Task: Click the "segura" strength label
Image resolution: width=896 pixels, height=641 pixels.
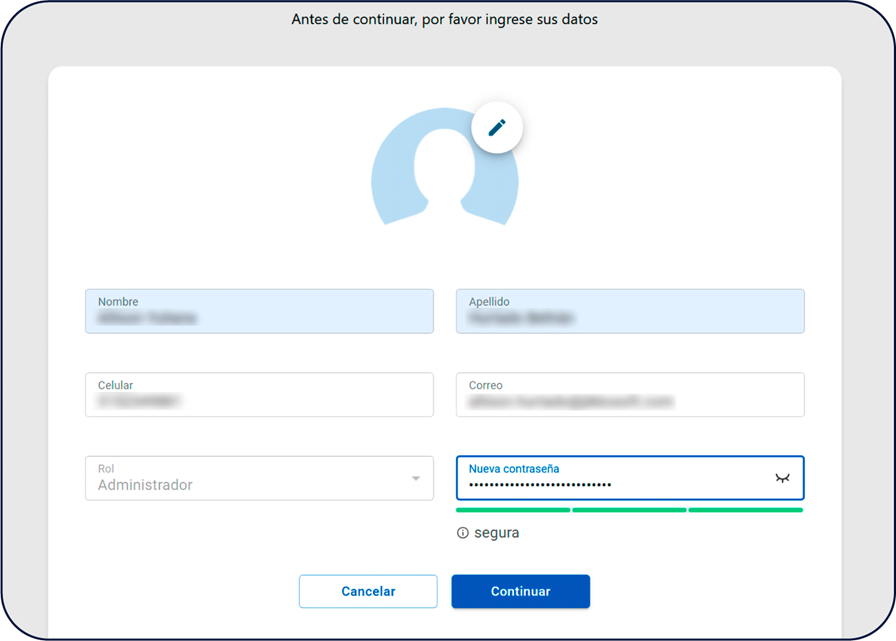Action: click(496, 533)
